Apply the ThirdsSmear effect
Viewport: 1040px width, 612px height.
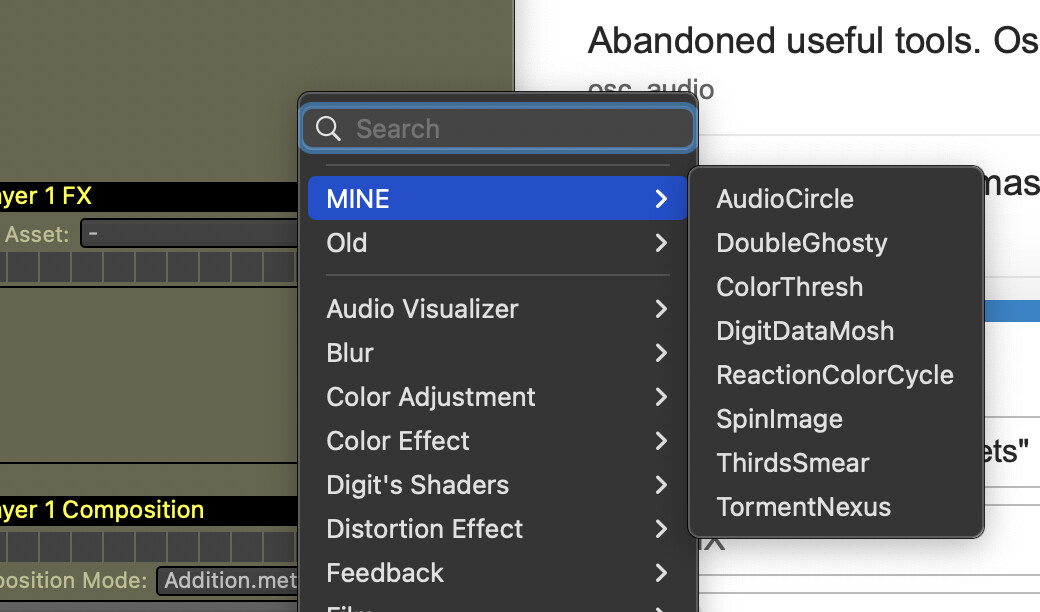(792, 463)
